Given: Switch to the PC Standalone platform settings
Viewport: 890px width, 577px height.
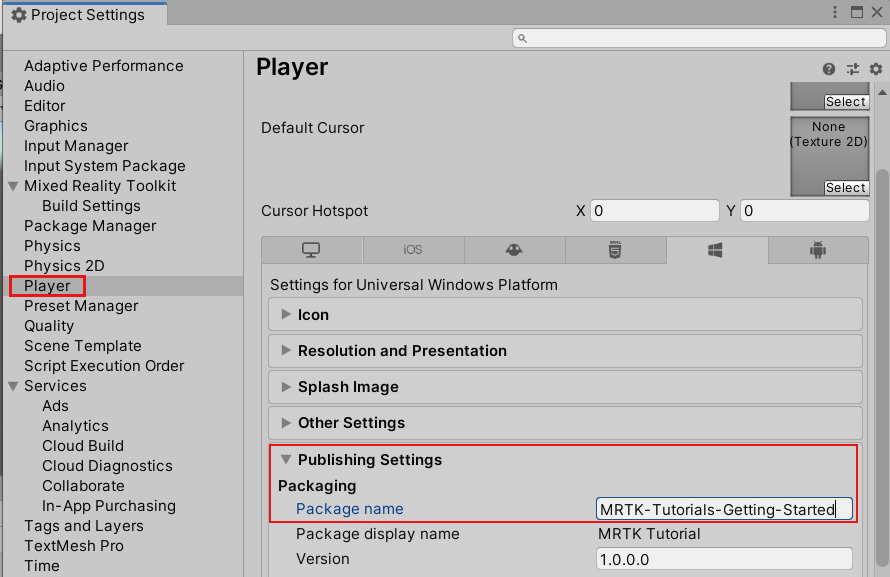Looking at the screenshot, I should [312, 249].
